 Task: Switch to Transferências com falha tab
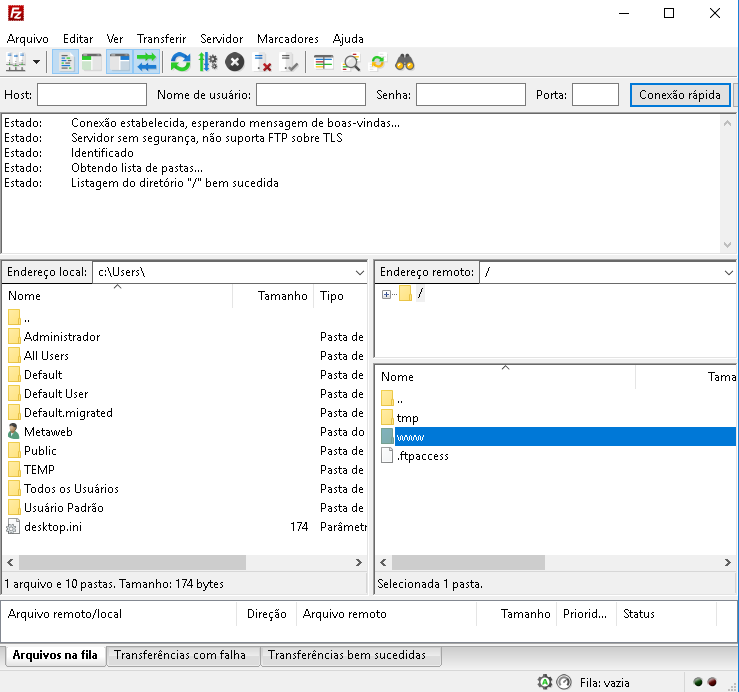[180, 656]
